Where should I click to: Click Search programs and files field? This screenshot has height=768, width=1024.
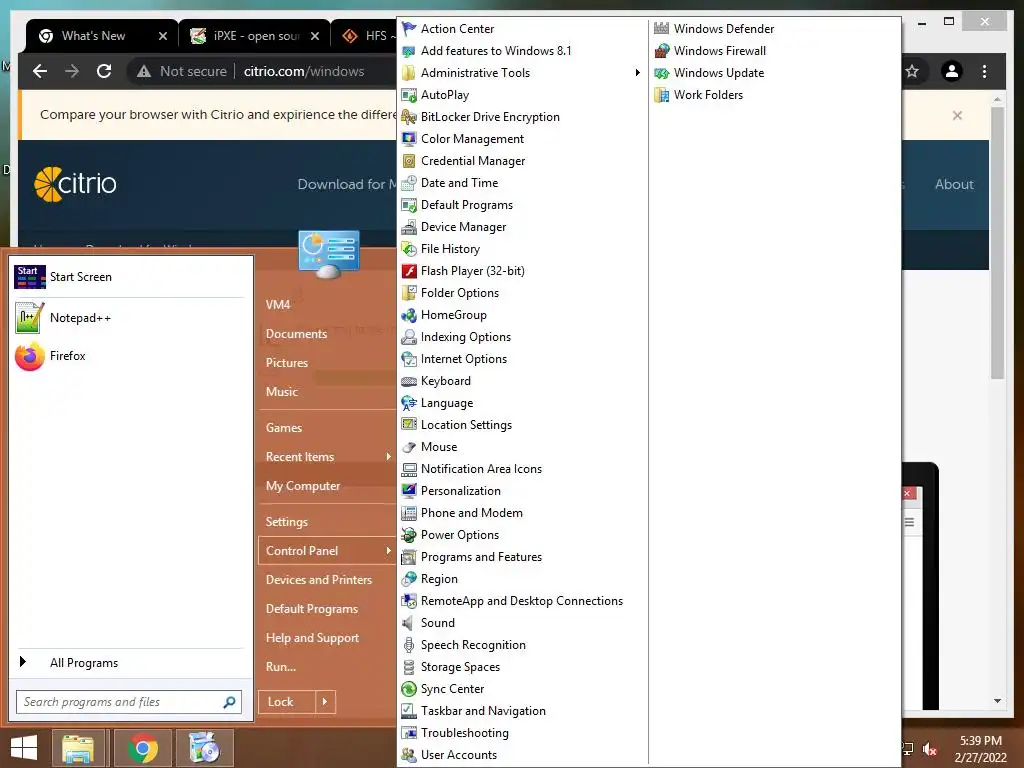[129, 702]
